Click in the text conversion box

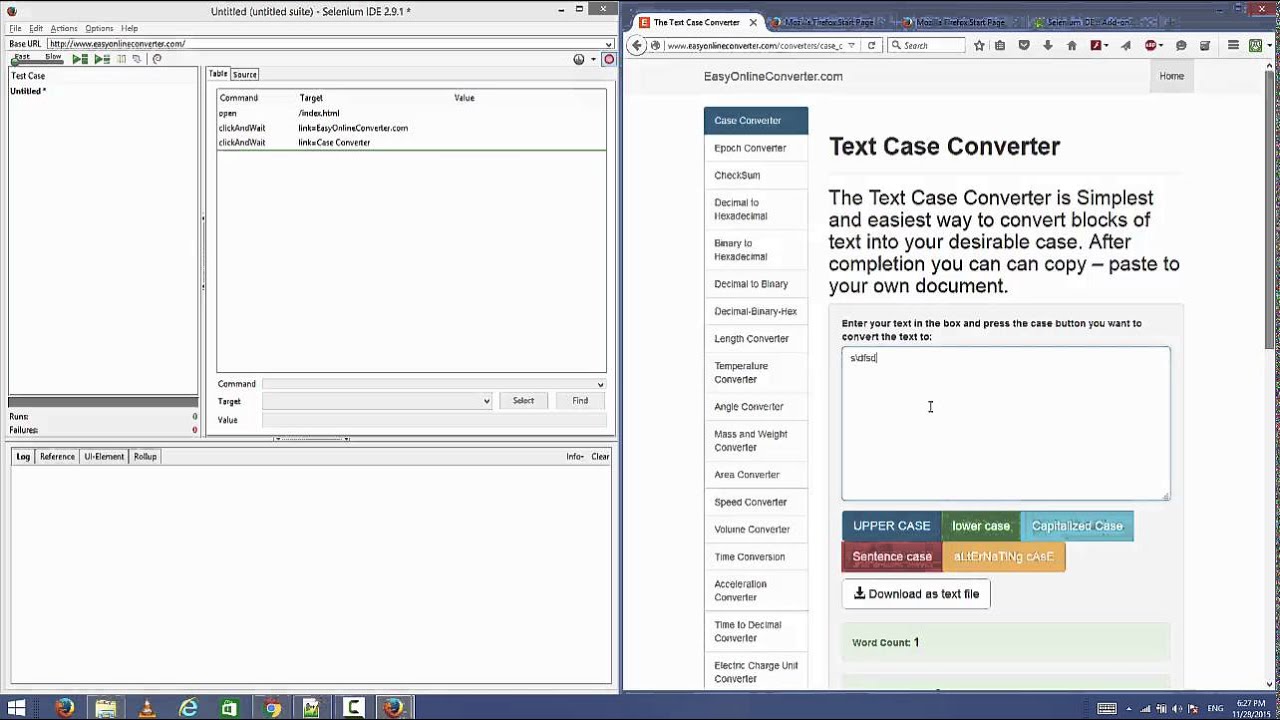coord(1006,423)
